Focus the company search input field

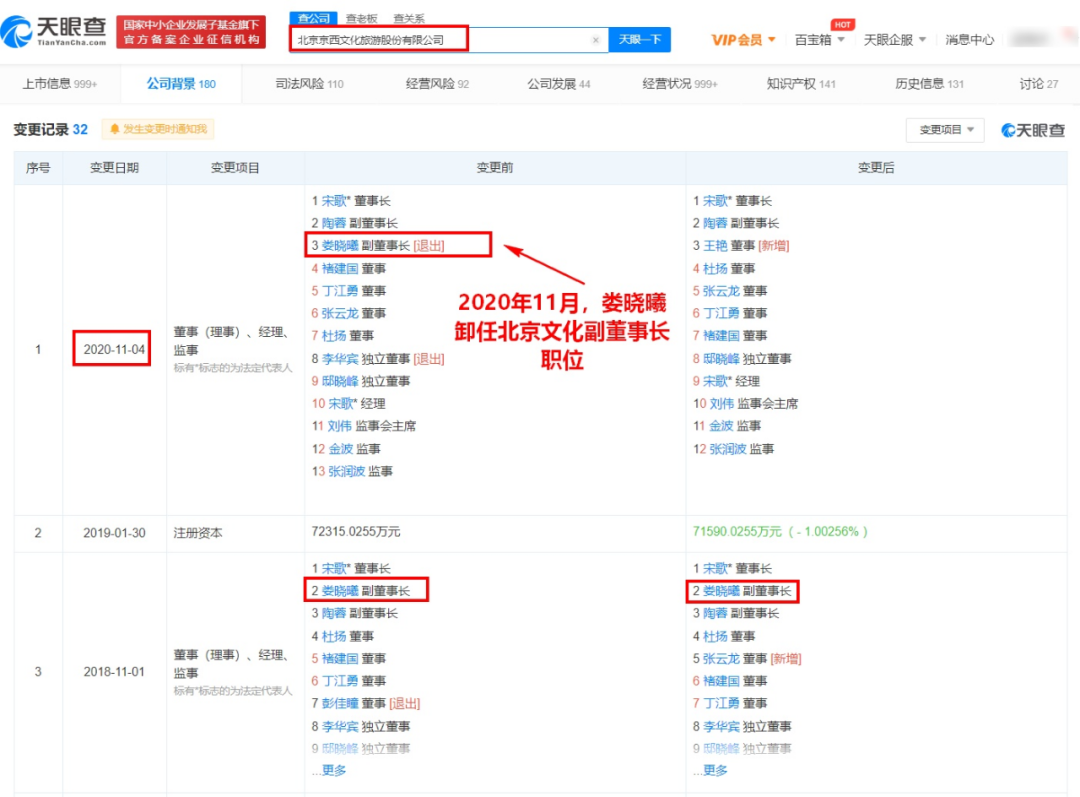click(448, 40)
